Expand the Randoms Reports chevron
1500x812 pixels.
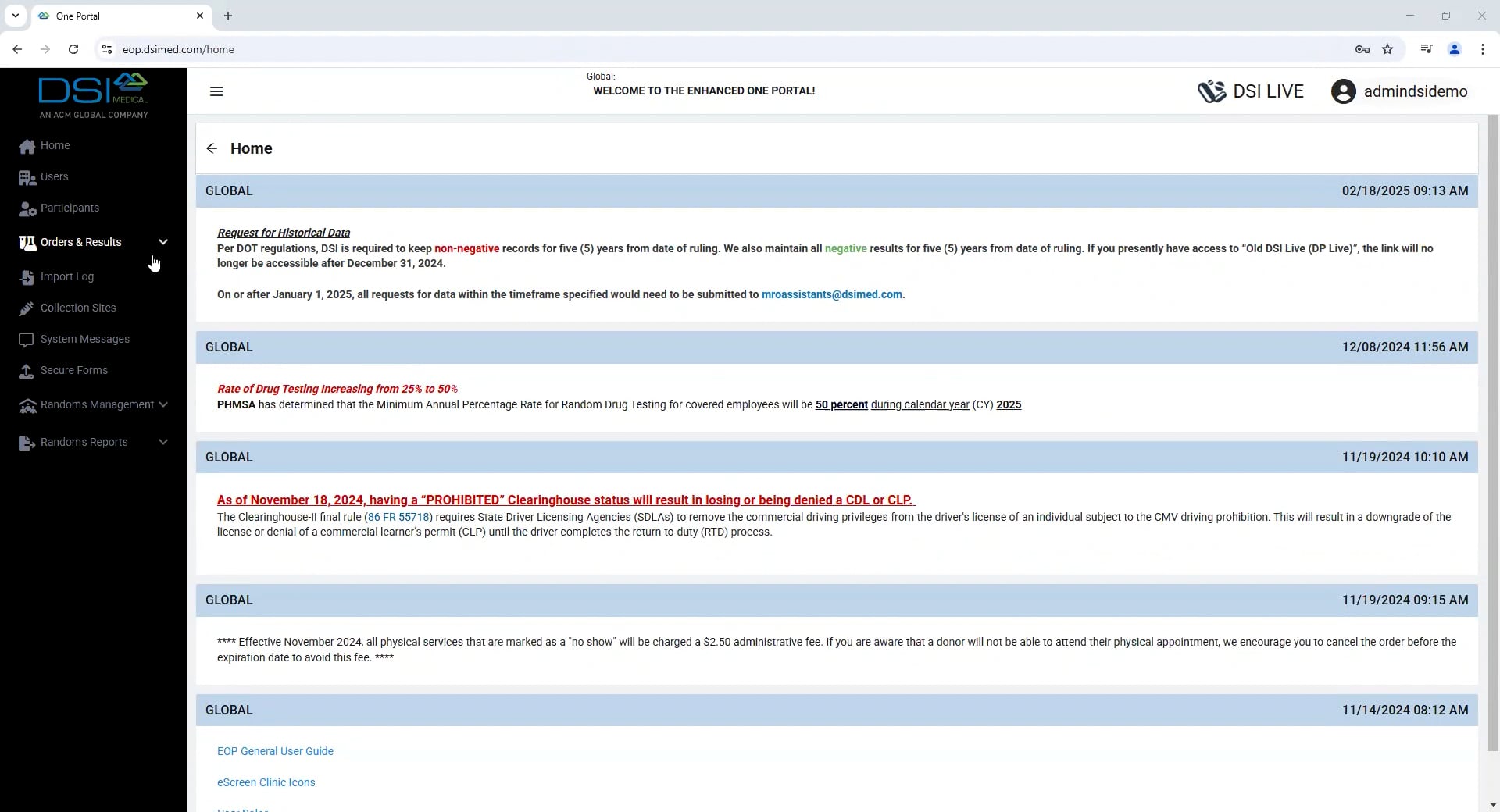pyautogui.click(x=163, y=442)
